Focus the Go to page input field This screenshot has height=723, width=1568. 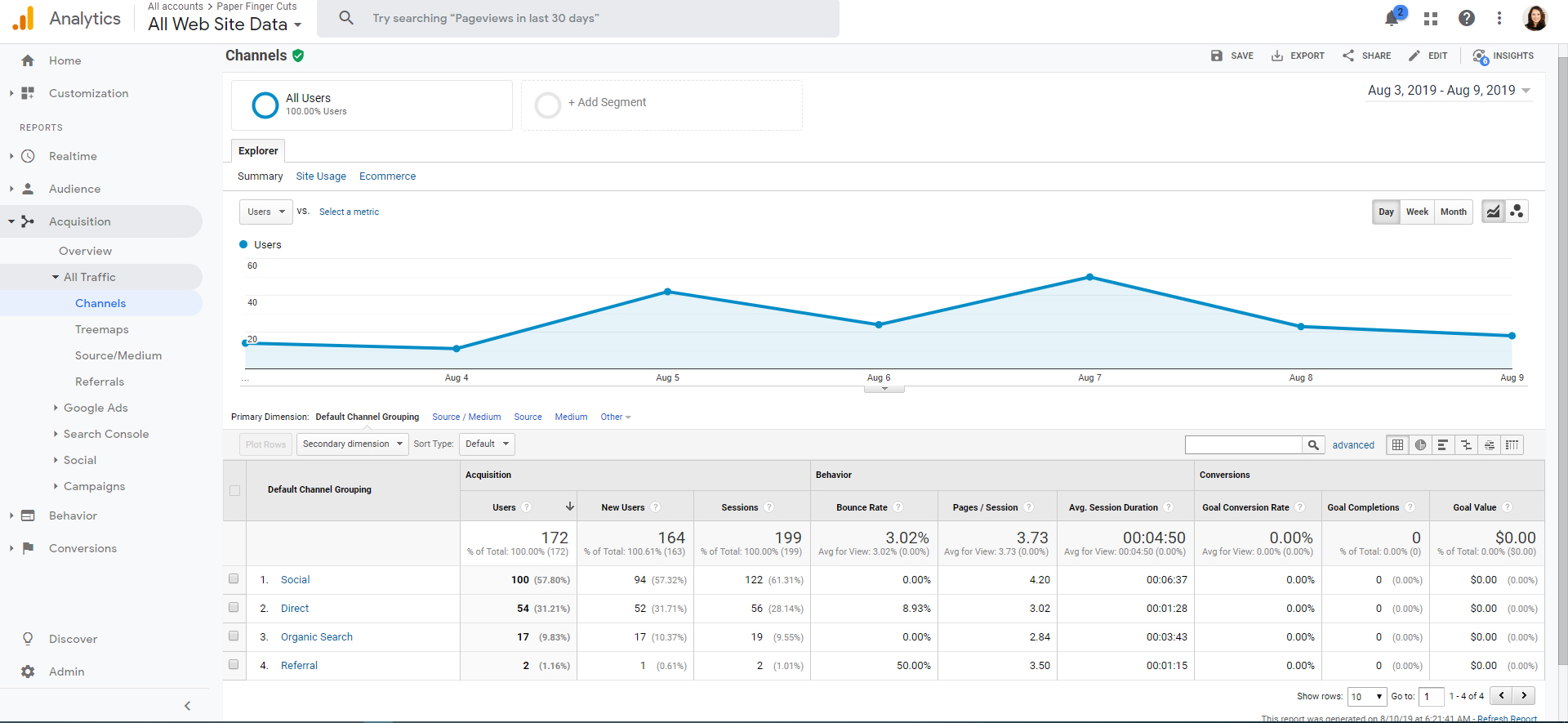(x=1432, y=697)
